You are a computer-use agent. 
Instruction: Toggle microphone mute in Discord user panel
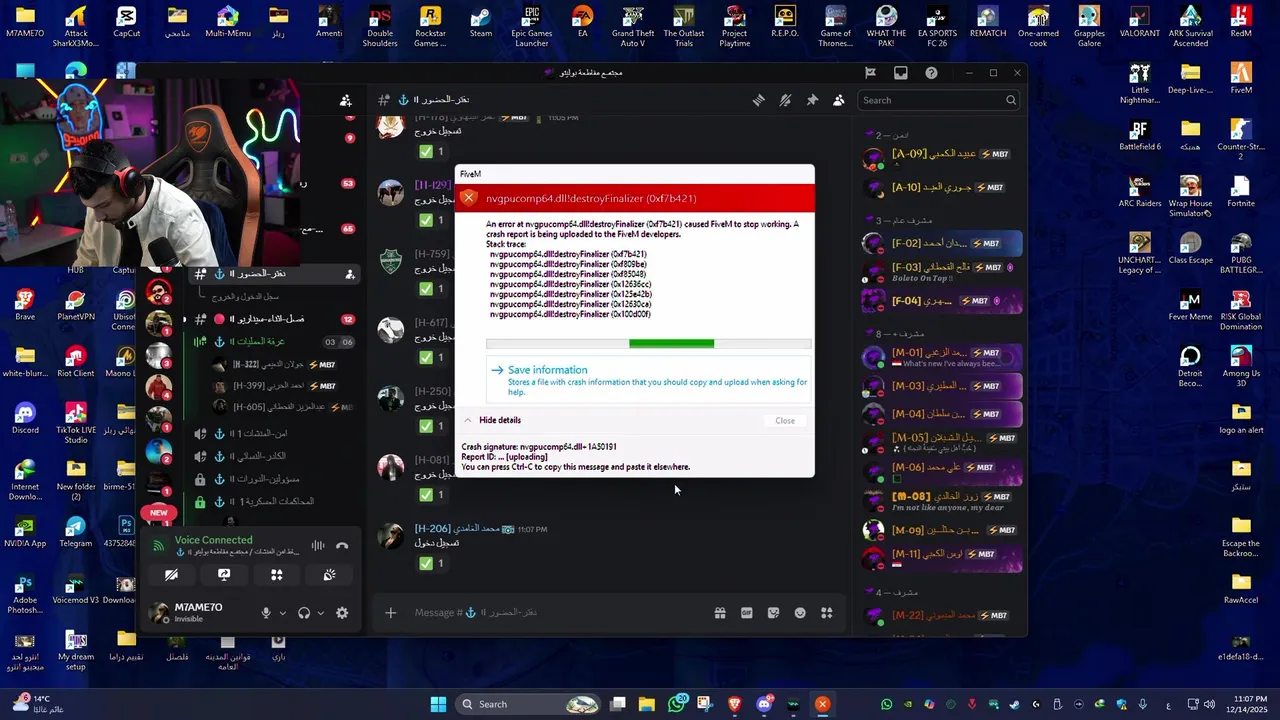tap(266, 613)
